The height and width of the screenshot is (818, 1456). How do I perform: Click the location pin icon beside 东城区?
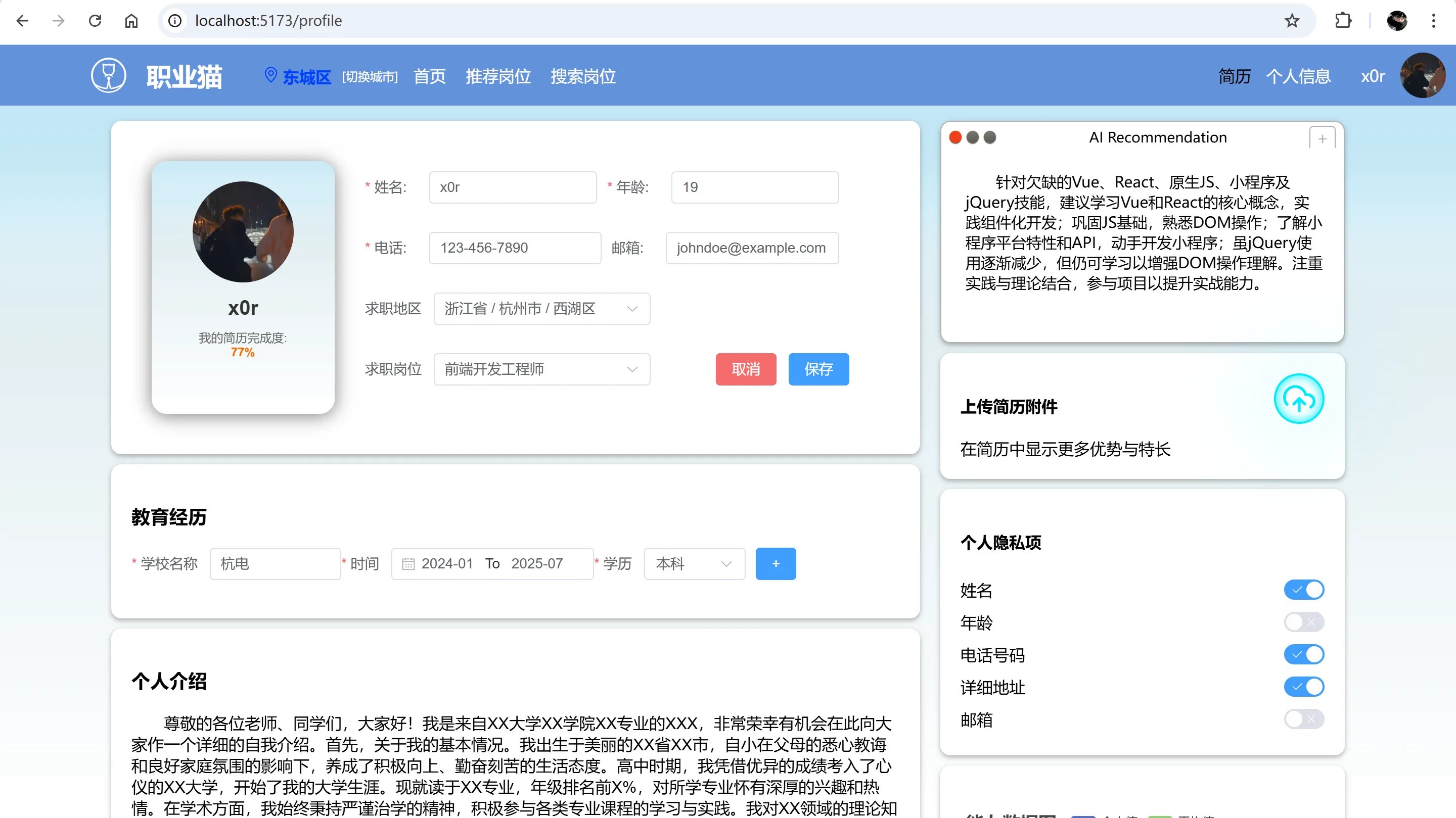[271, 75]
